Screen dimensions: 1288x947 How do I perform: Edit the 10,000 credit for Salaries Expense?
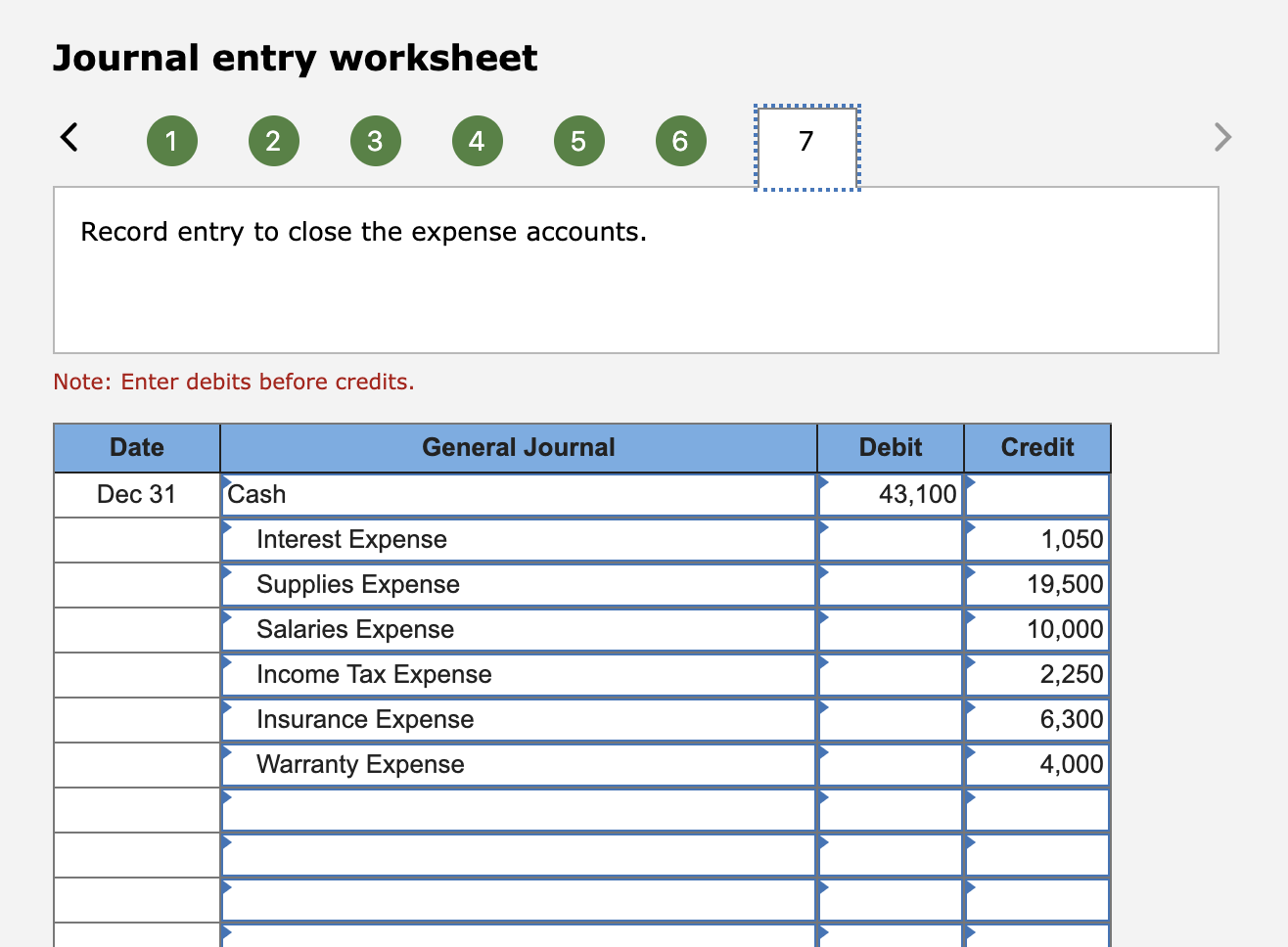tap(1037, 630)
